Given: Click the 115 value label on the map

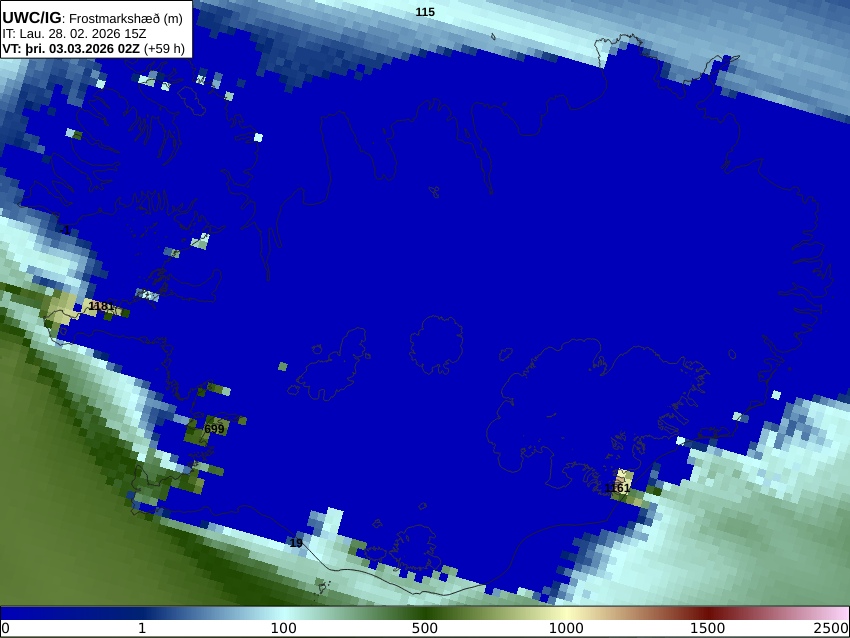Looking at the screenshot, I should [425, 12].
